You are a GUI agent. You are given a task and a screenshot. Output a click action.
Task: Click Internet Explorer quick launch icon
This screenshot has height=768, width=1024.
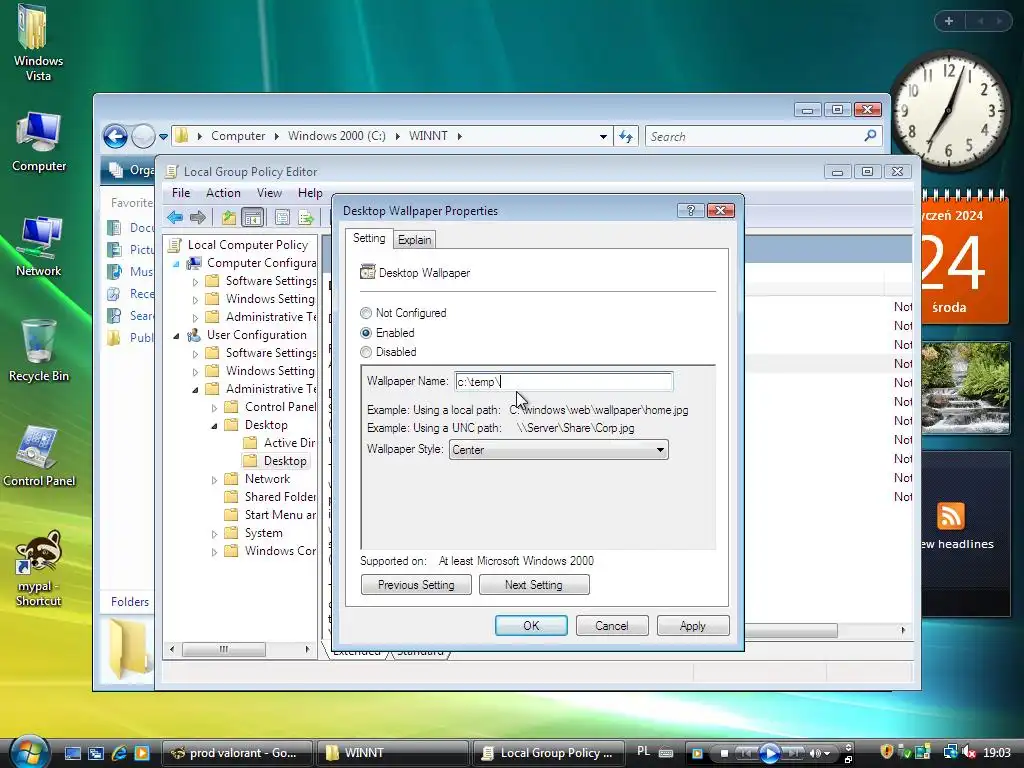pyautogui.click(x=119, y=753)
